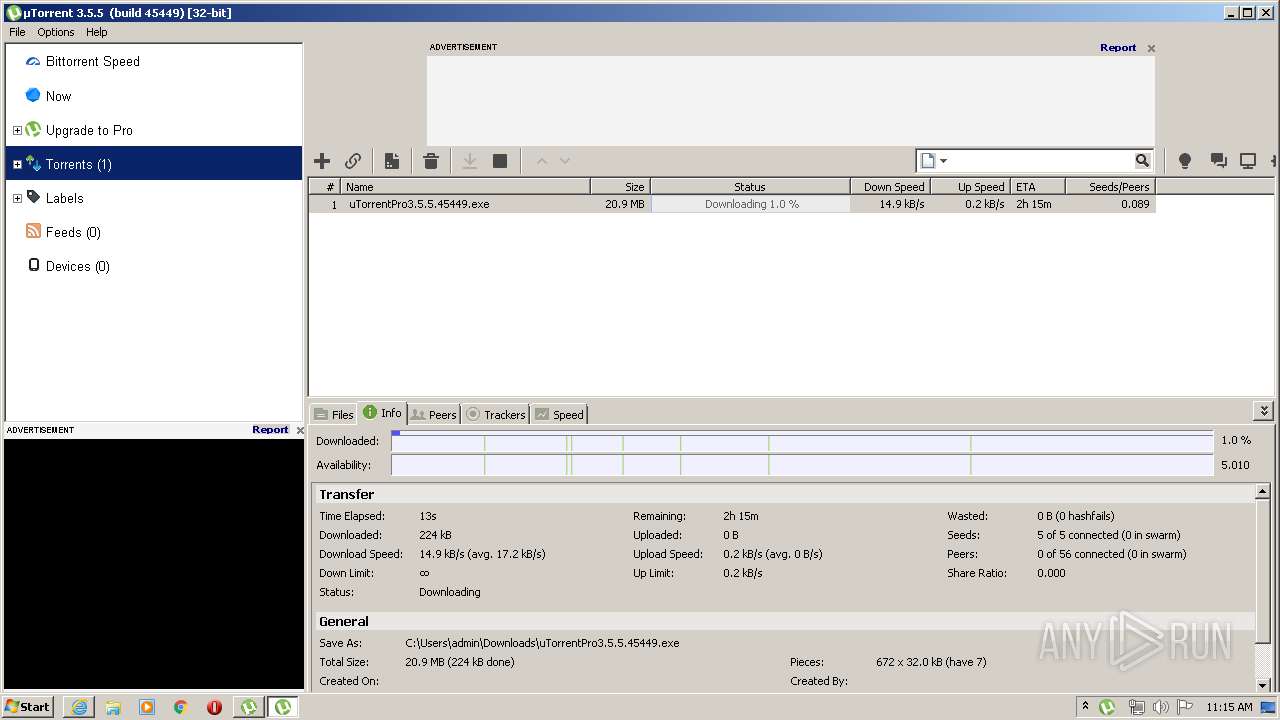Expand the Torrents tree node
1280x720 pixels.
[x=17, y=164]
